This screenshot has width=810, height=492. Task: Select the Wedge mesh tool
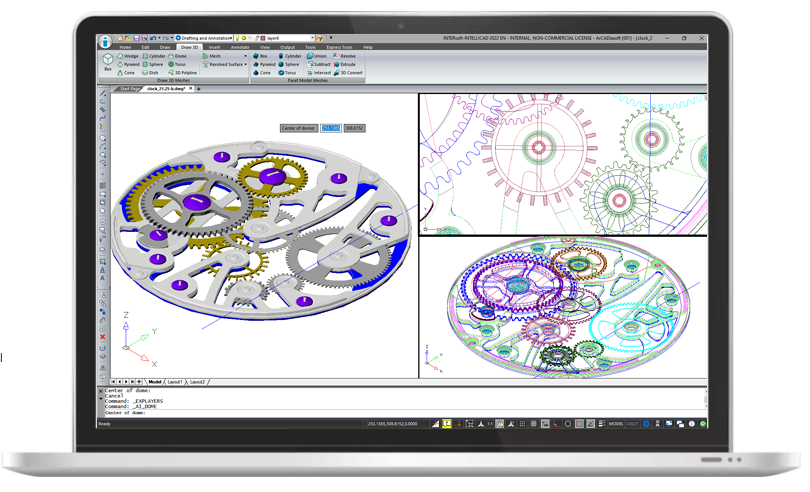129,56
